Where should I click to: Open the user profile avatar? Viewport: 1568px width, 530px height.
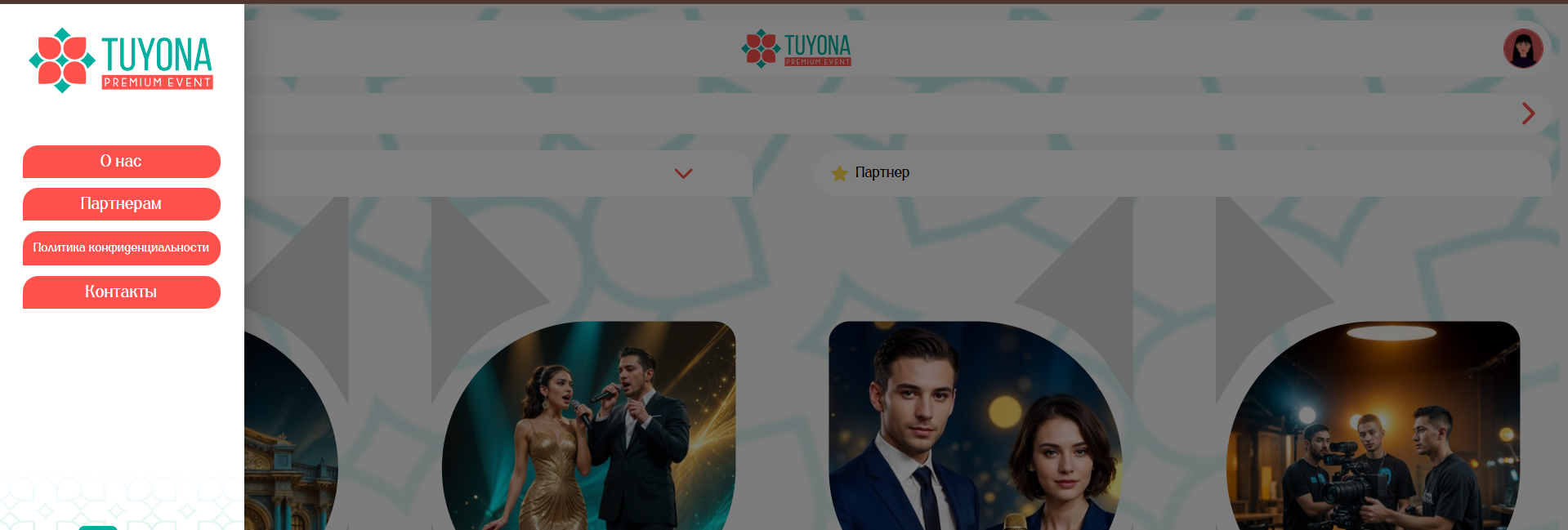[x=1523, y=49]
